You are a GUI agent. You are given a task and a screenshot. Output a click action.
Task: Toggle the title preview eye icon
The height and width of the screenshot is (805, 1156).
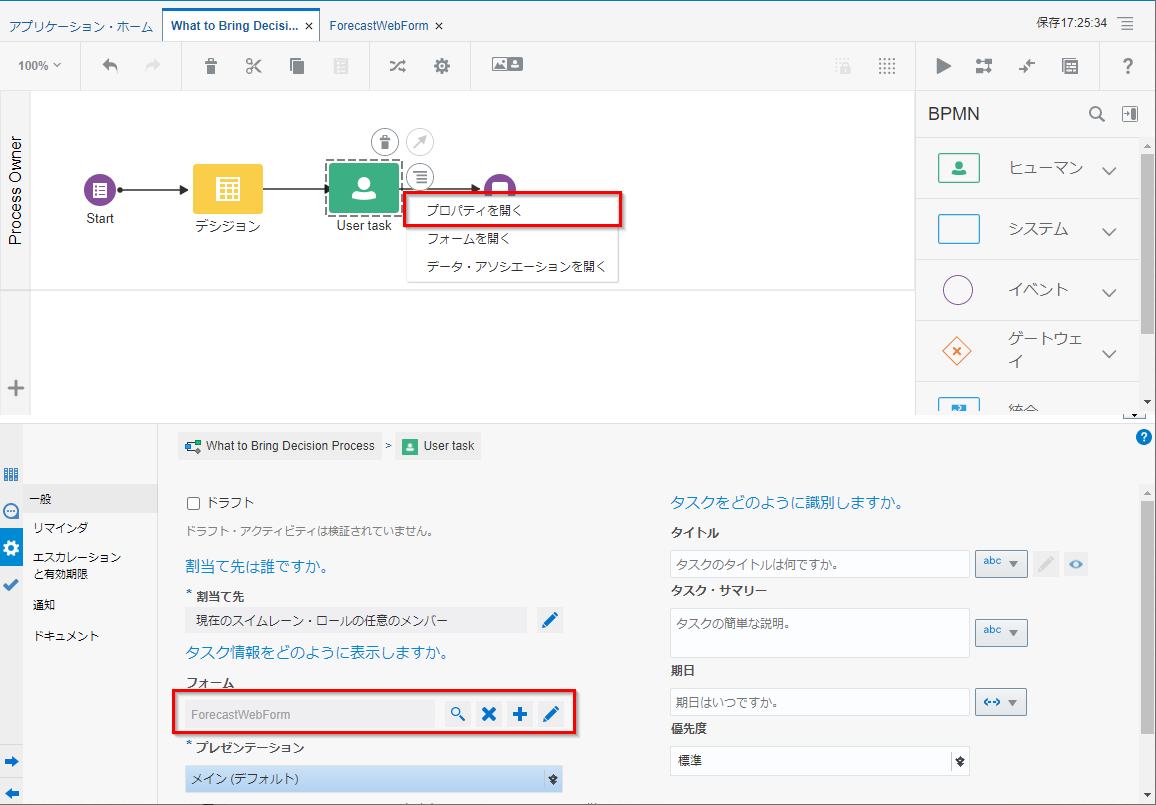(1075, 564)
